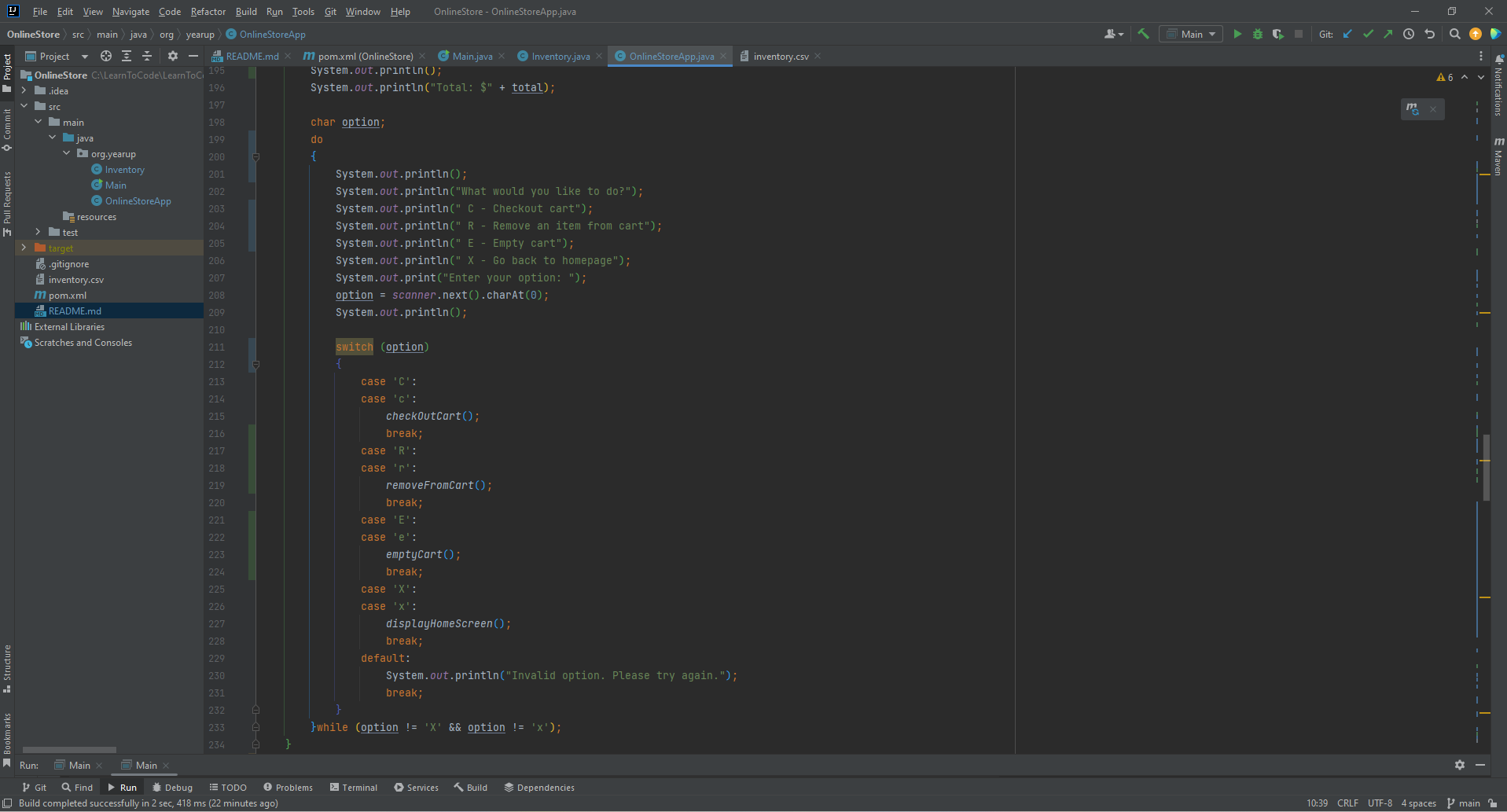Switch to the pom.xml (OnlineStore) tab
This screenshot has height=812, width=1507.
pos(366,56)
